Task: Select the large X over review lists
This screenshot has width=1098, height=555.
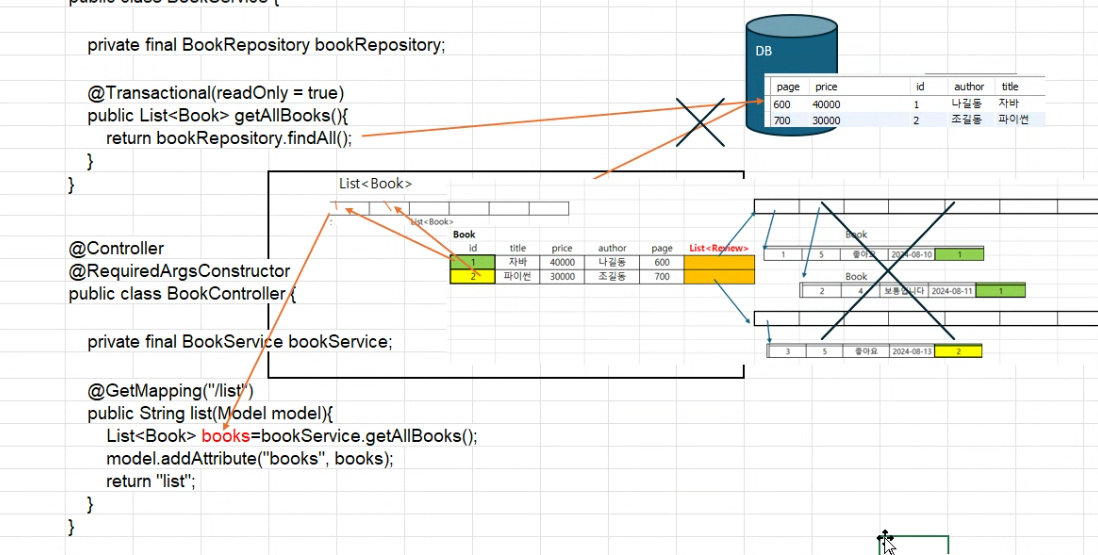Action: click(x=887, y=270)
